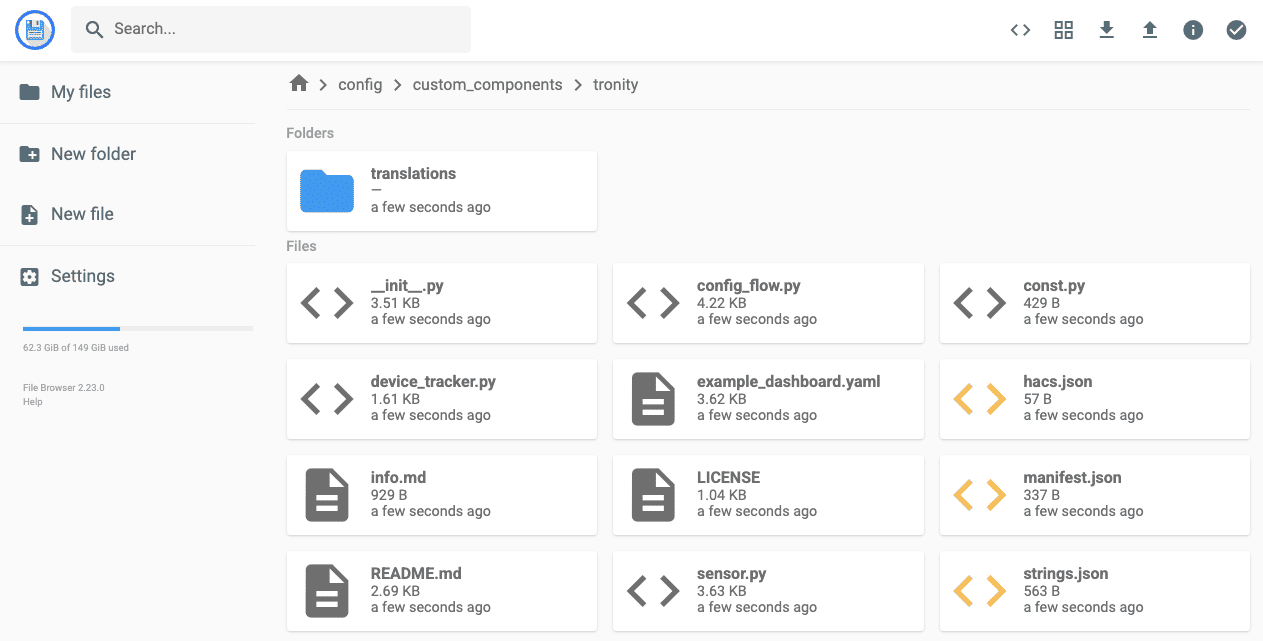The image size is (1263, 641).
Task: Click New folder in sidebar
Action: (x=92, y=154)
